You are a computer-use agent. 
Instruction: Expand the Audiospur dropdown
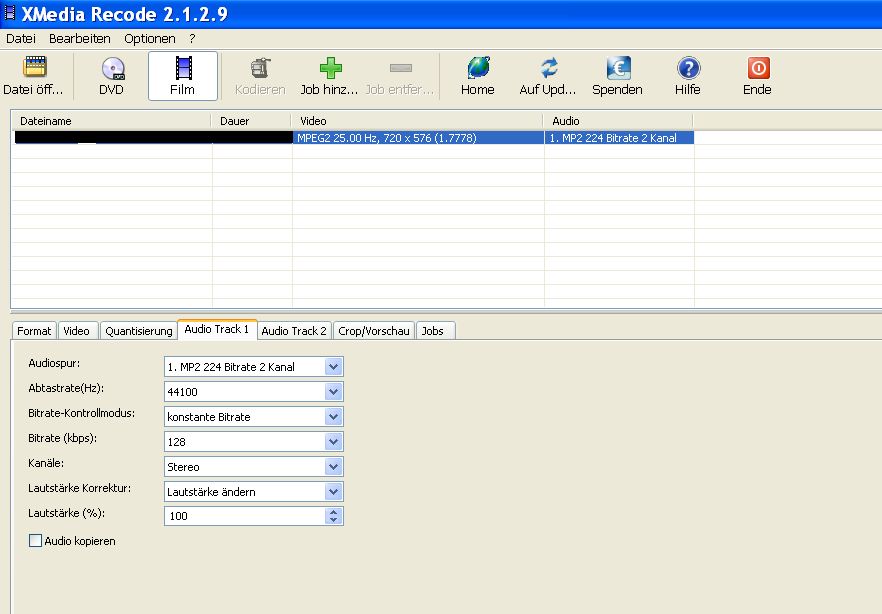(334, 367)
